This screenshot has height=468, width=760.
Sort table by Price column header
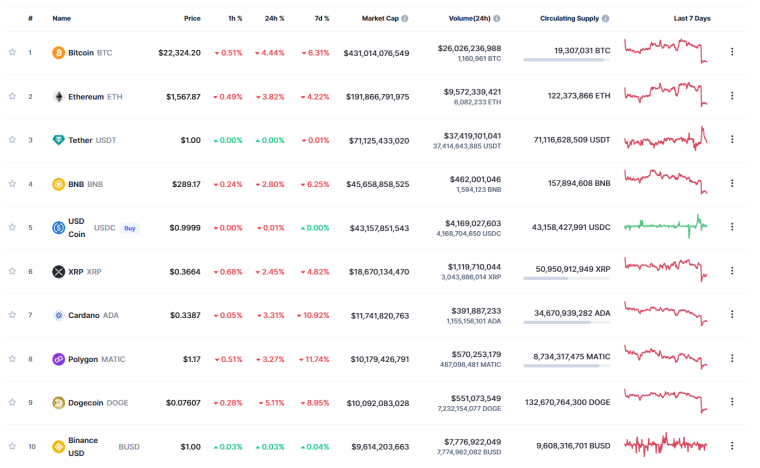[192, 18]
